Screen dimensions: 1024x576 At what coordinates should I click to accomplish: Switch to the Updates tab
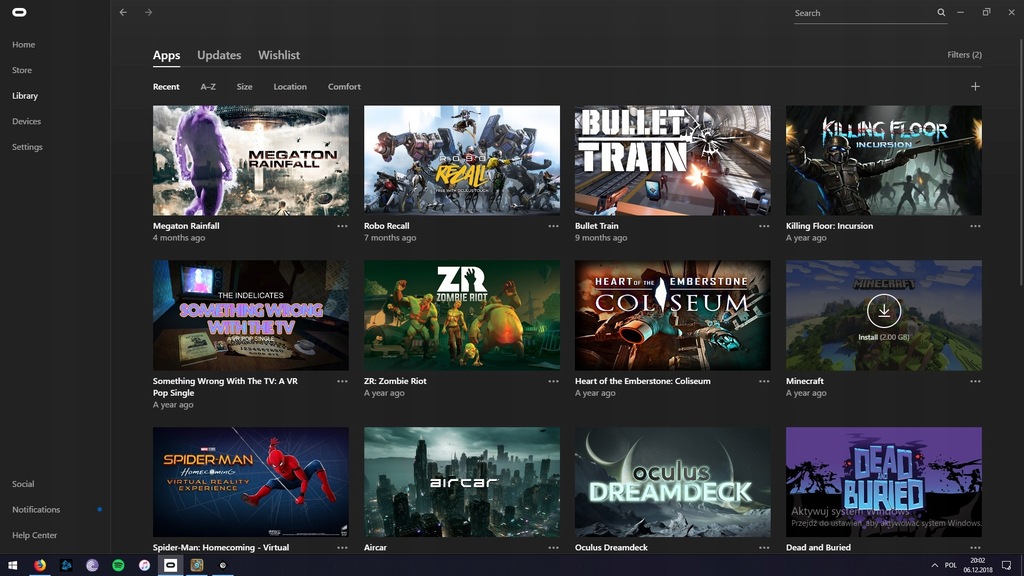tap(219, 56)
